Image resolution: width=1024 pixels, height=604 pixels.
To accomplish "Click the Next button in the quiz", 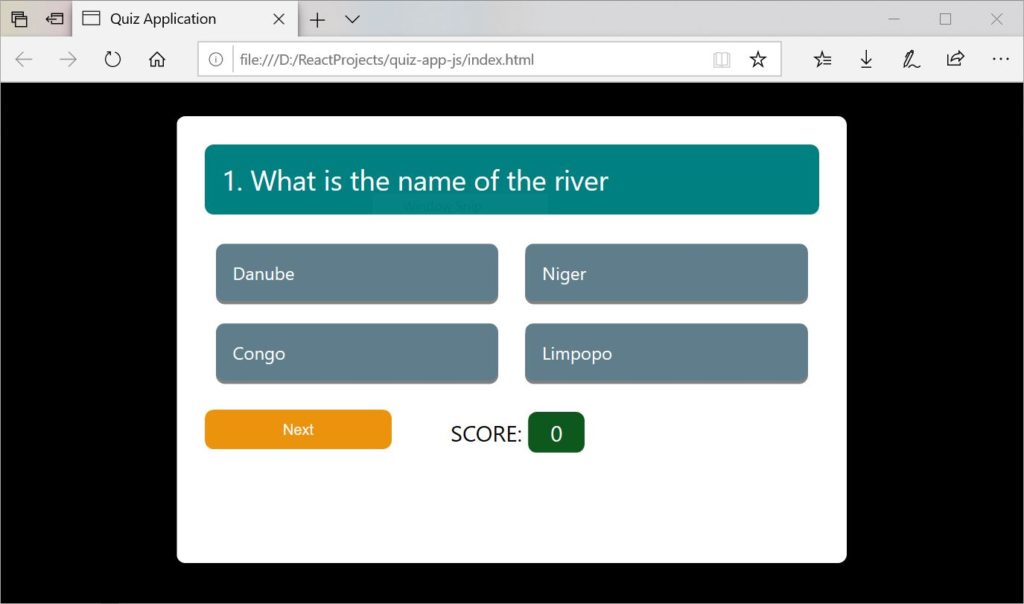I will 297,429.
